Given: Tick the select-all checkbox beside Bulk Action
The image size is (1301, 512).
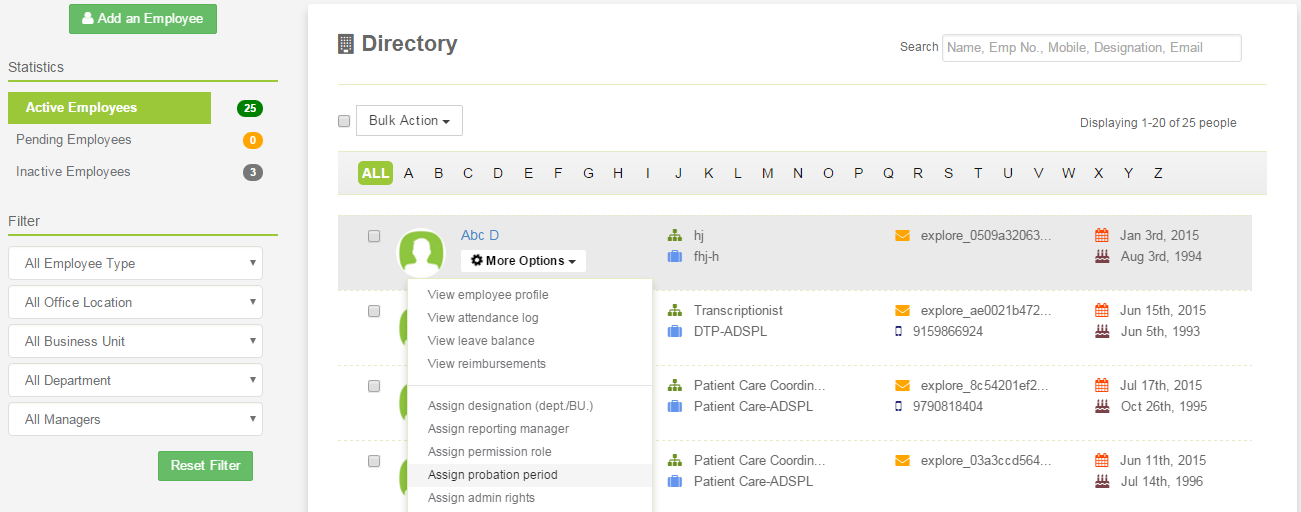Looking at the screenshot, I should (x=344, y=121).
